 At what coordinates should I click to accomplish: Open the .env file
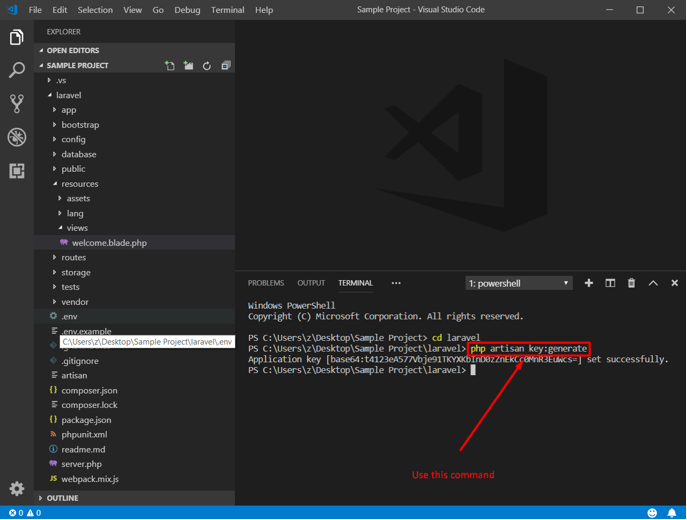pyautogui.click(x=135, y=316)
